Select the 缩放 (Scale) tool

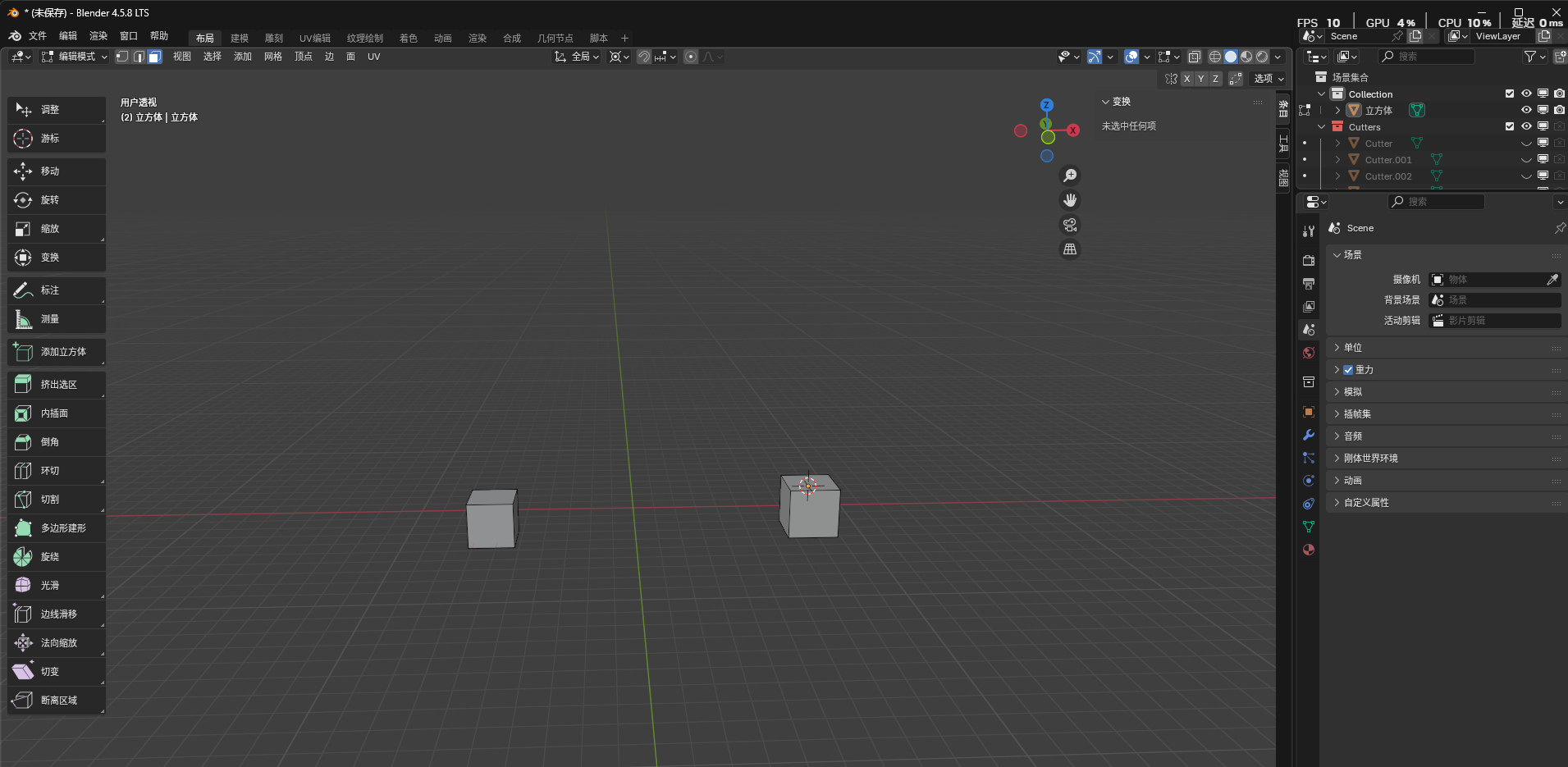coord(57,229)
